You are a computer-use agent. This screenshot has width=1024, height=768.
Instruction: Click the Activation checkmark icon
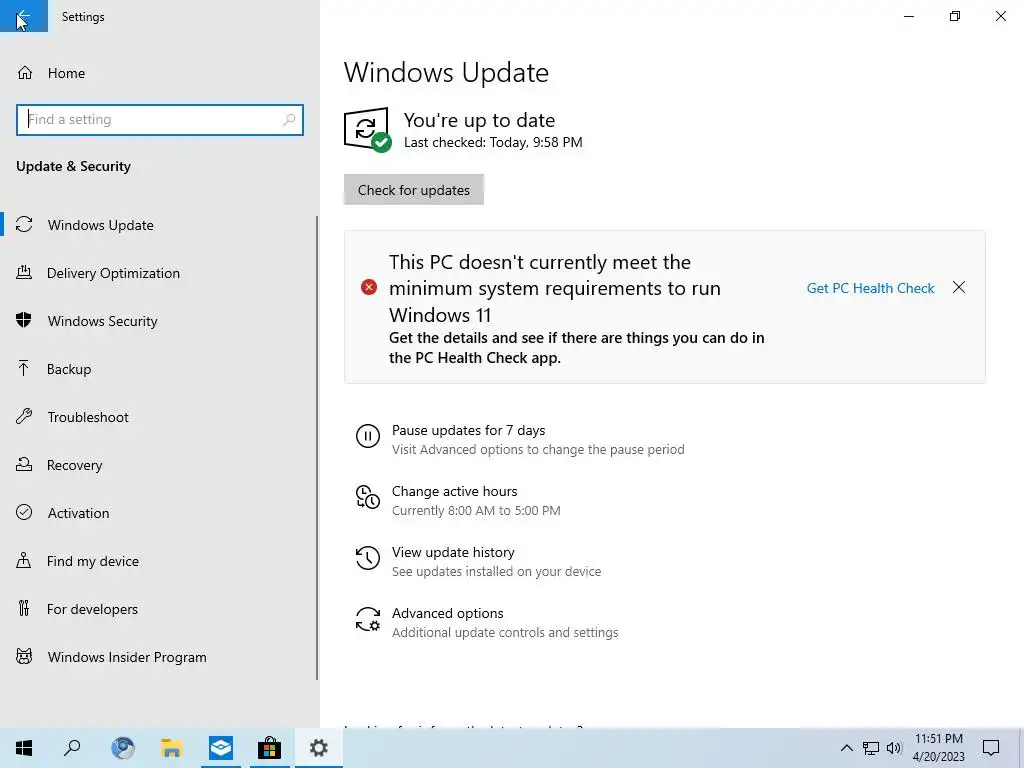click(24, 512)
